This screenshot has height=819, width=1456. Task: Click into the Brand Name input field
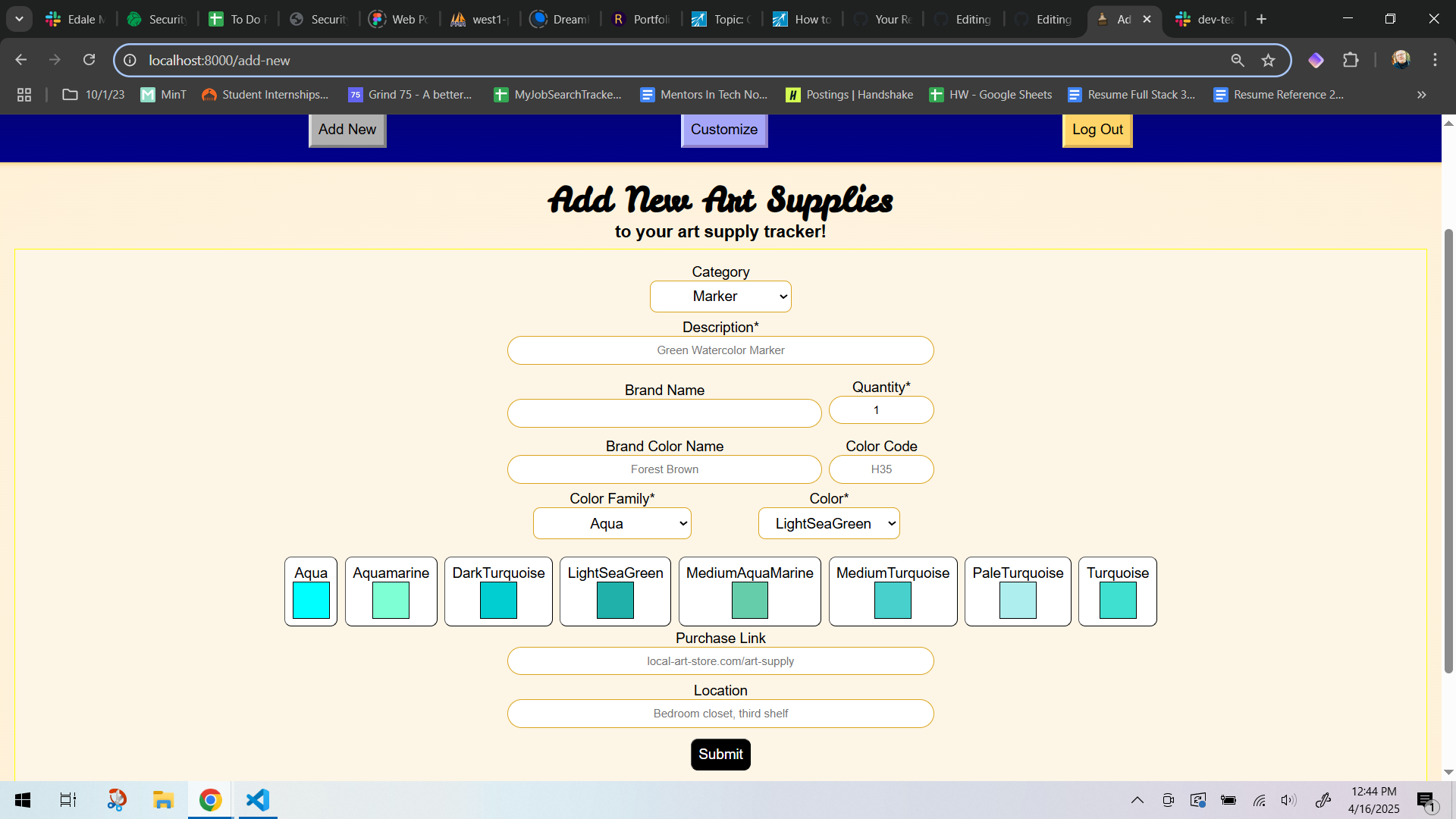[x=664, y=413]
